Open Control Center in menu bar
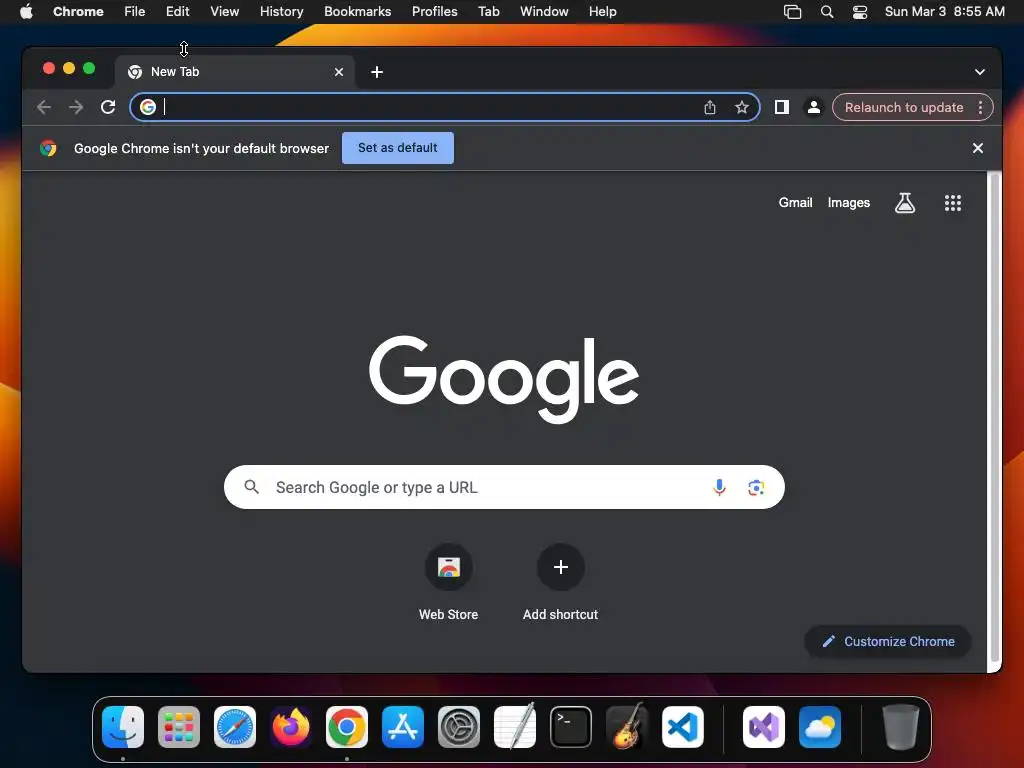The image size is (1024, 768). coord(860,12)
